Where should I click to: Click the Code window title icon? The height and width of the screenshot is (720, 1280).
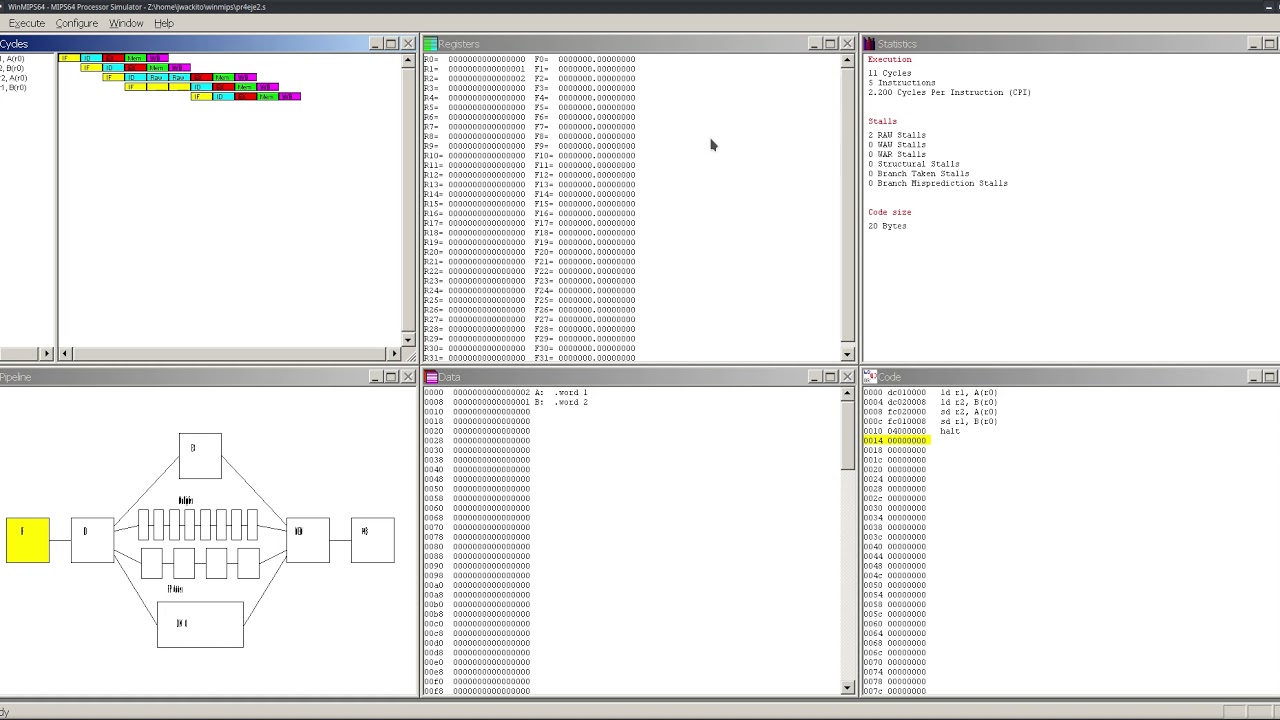(870, 377)
